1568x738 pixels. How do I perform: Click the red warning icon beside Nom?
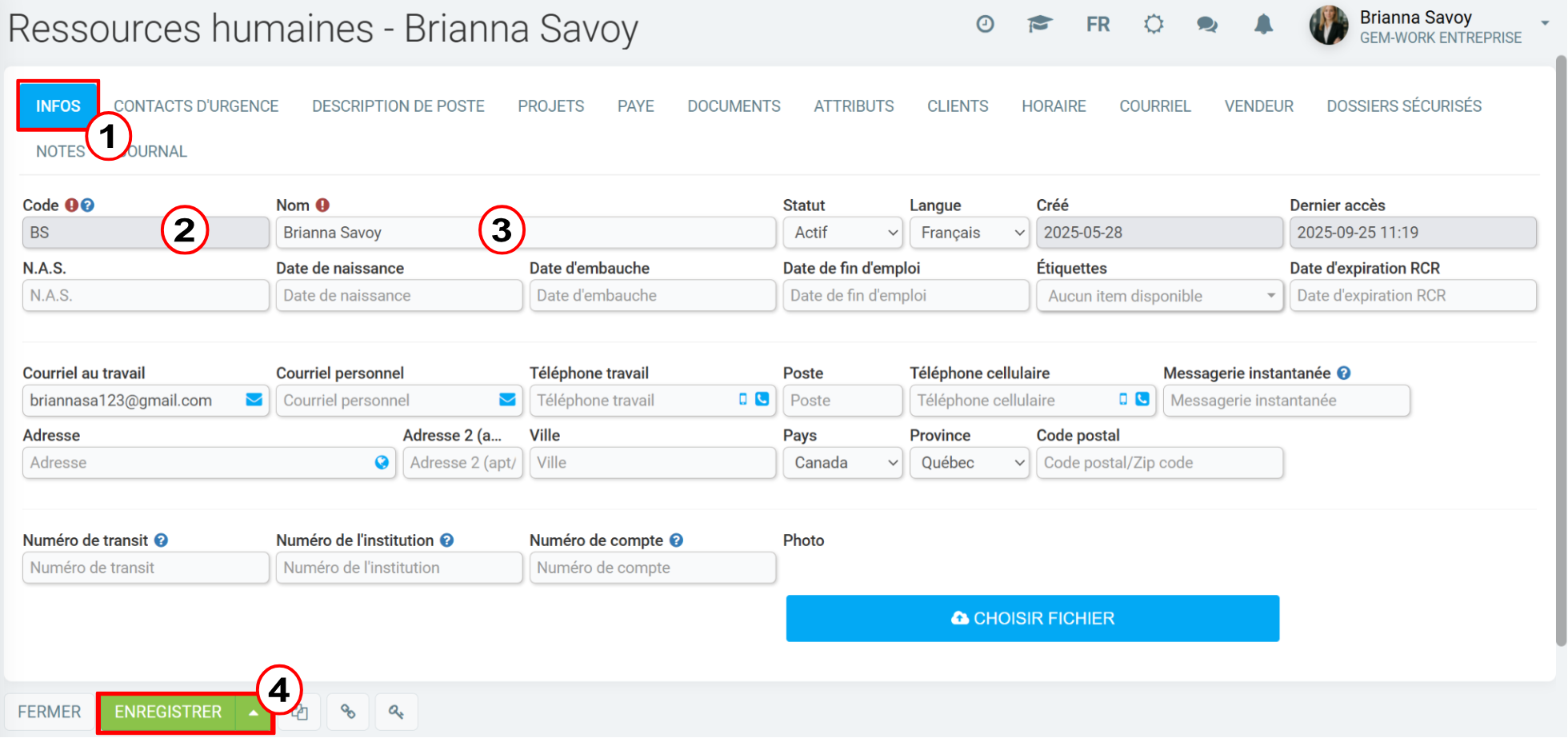[322, 205]
